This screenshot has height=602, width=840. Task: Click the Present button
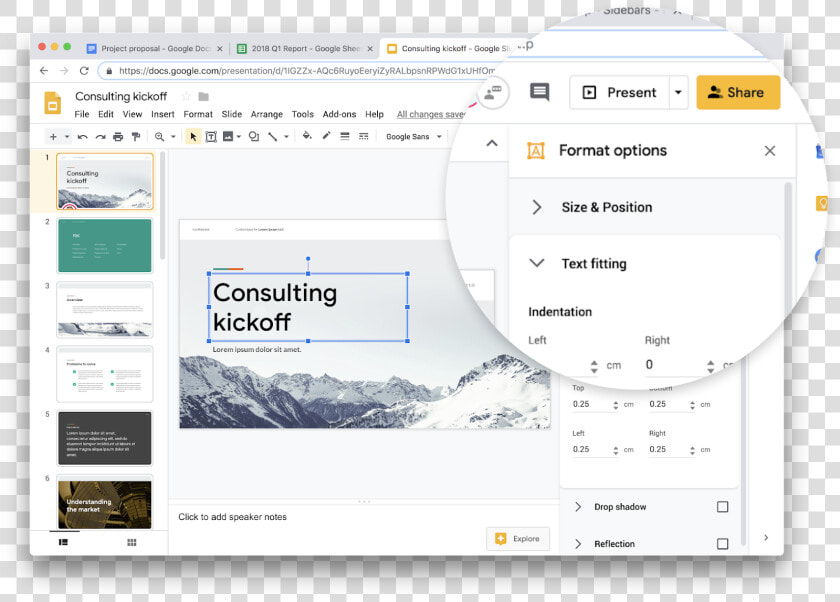tap(619, 92)
